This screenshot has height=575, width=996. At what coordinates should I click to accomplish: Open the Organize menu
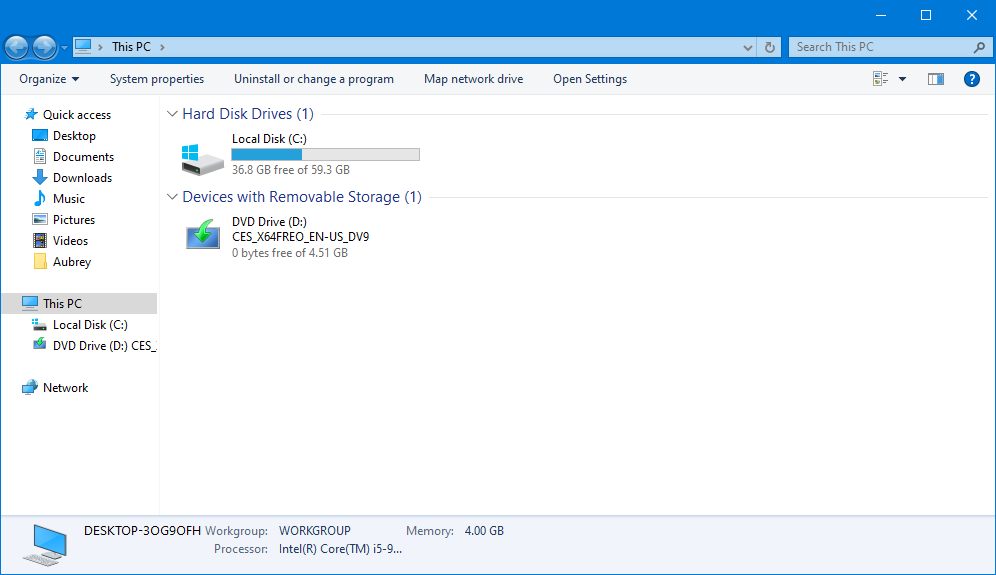pos(49,79)
